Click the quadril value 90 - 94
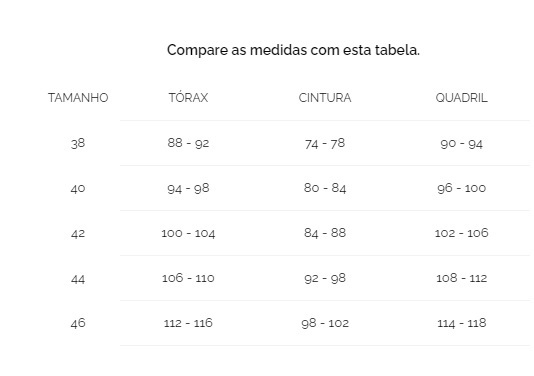The width and height of the screenshot is (534, 376). [x=461, y=143]
